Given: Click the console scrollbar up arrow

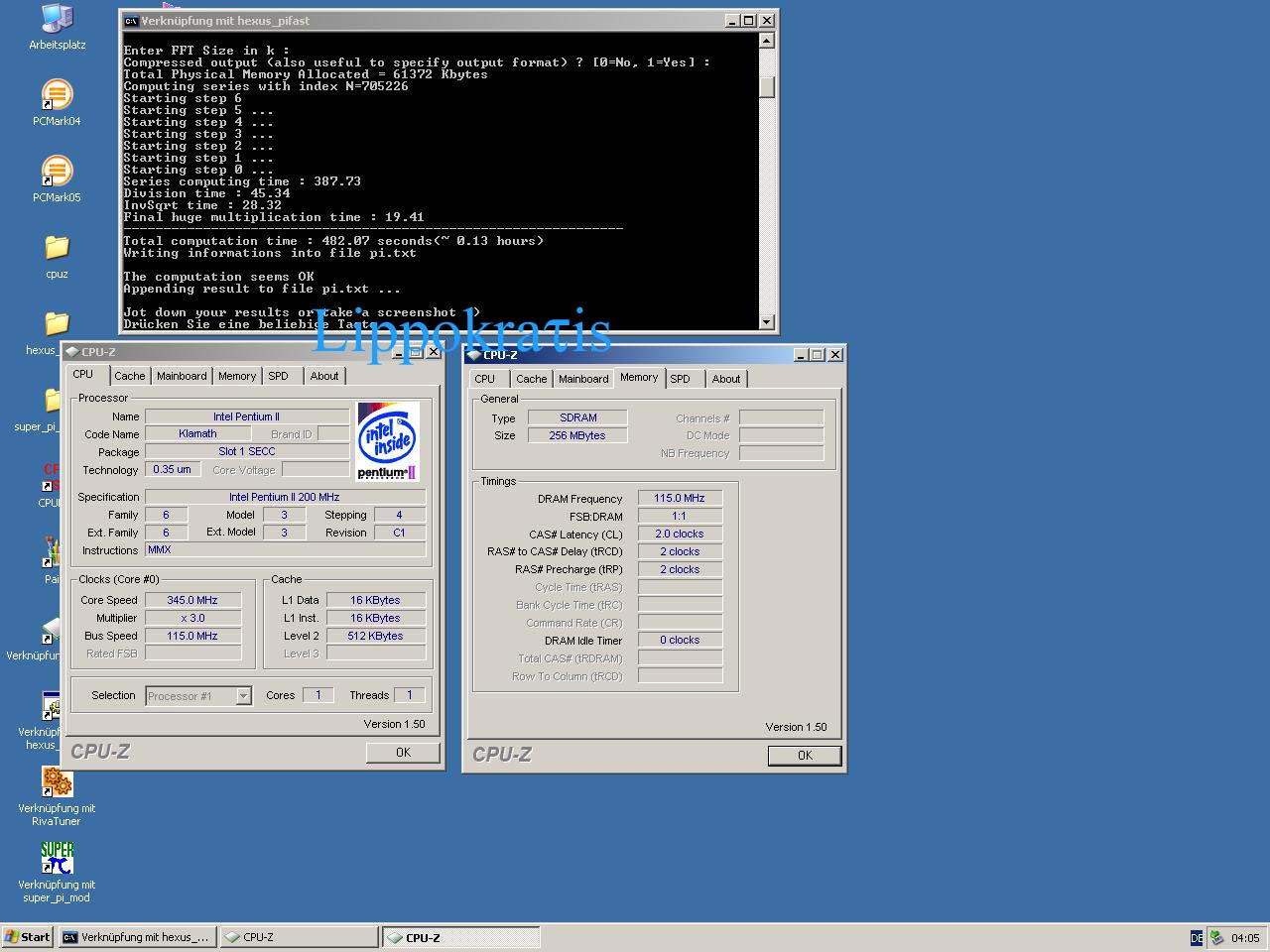Looking at the screenshot, I should coord(766,41).
